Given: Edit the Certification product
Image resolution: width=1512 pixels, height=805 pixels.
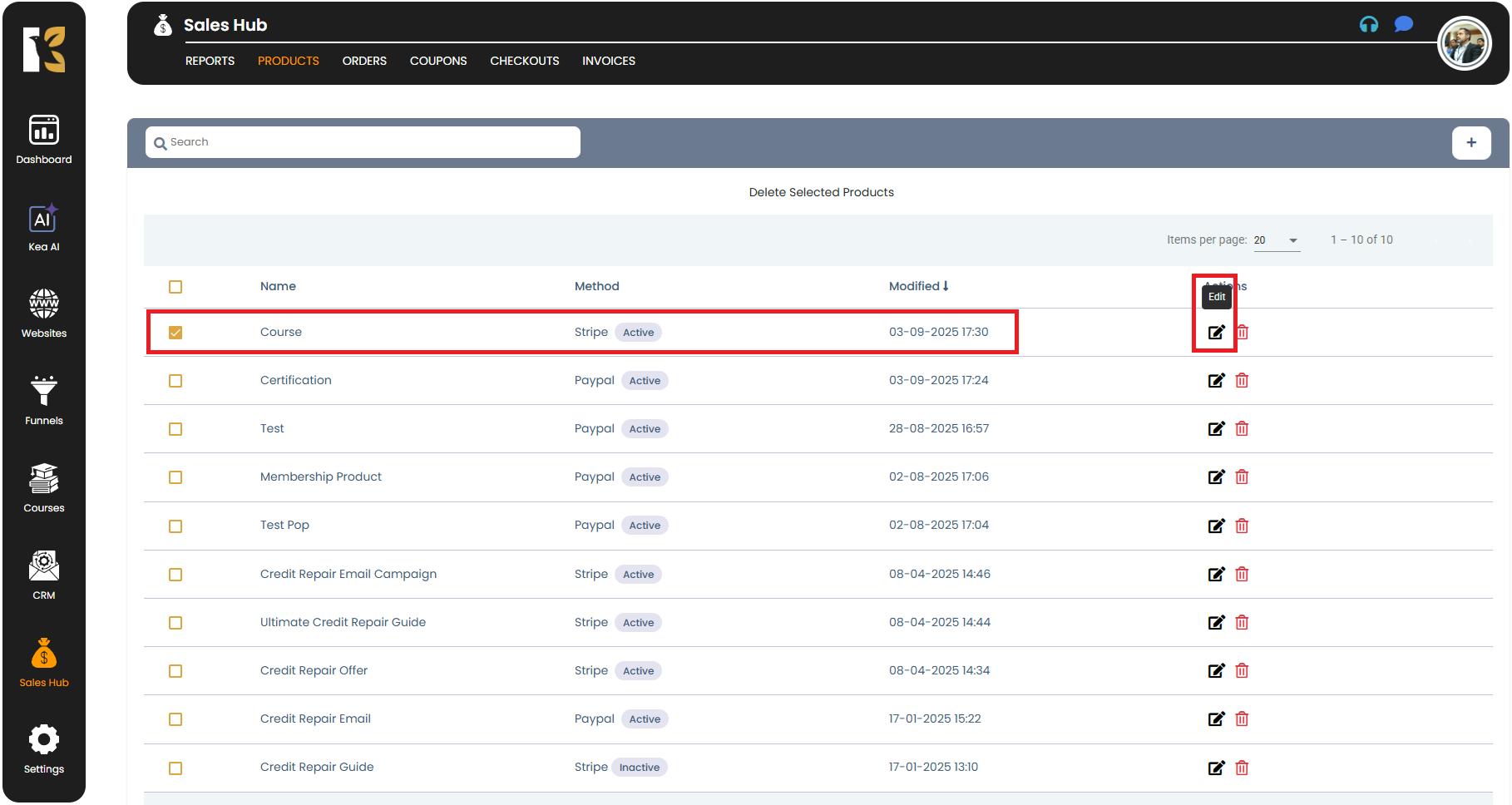Looking at the screenshot, I should pyautogui.click(x=1216, y=381).
